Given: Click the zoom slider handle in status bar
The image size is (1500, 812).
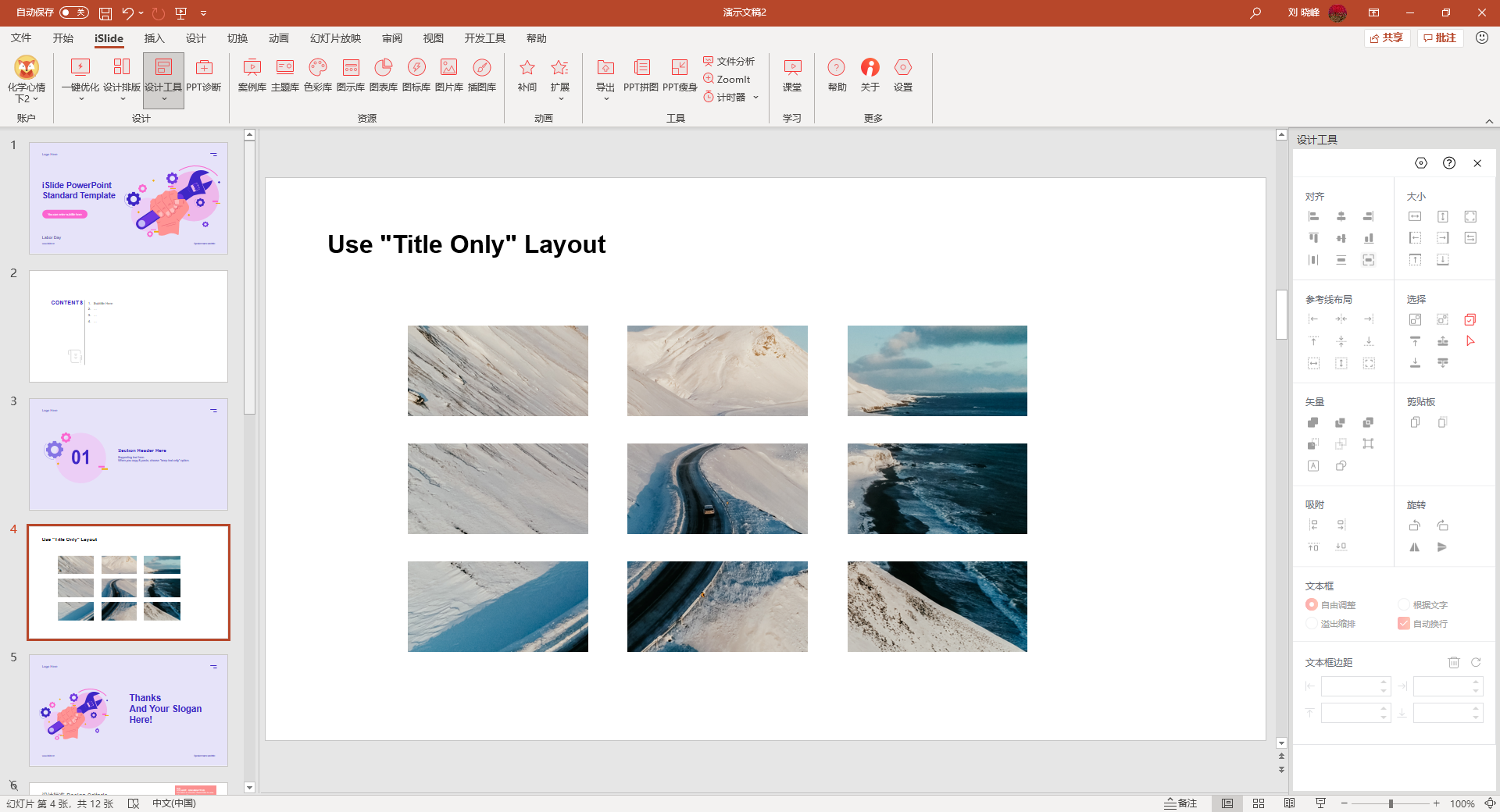Looking at the screenshot, I should click(1391, 803).
